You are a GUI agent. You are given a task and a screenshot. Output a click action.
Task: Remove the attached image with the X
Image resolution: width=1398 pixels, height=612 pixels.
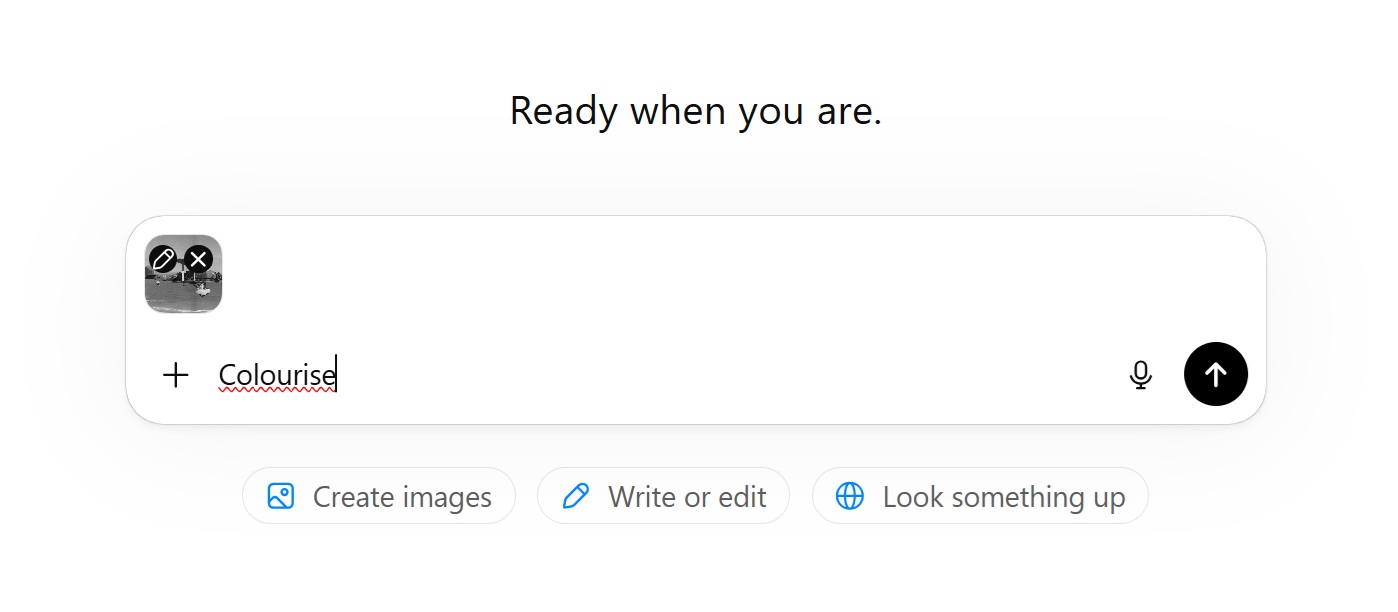click(x=199, y=260)
